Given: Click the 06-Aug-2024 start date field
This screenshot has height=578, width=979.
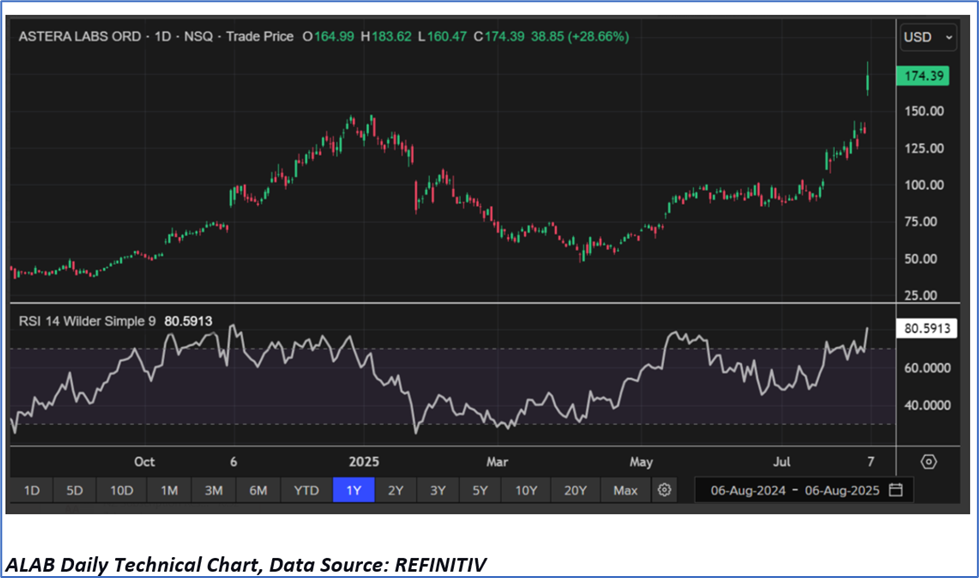Looking at the screenshot, I should coord(746,490).
